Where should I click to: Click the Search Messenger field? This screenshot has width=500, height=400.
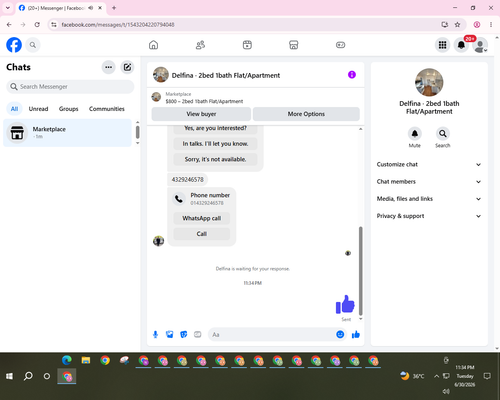coord(70,87)
